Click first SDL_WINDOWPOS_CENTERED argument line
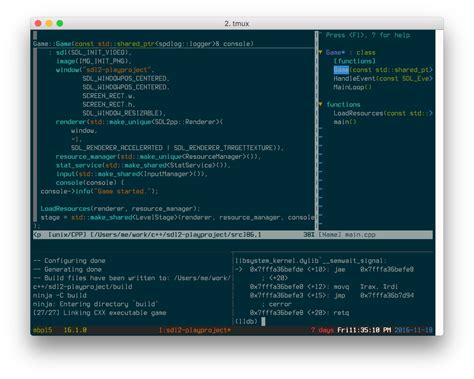The image size is (474, 379). click(x=126, y=78)
